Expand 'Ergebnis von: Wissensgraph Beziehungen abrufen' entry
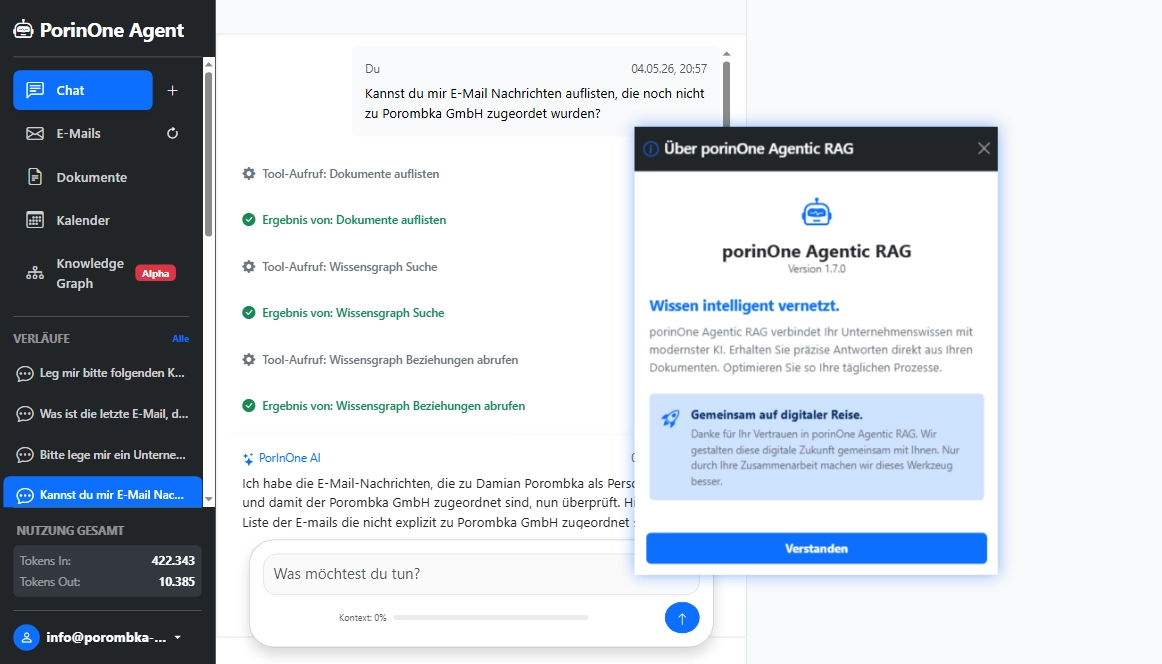Image resolution: width=1162 pixels, height=664 pixels. coord(384,406)
